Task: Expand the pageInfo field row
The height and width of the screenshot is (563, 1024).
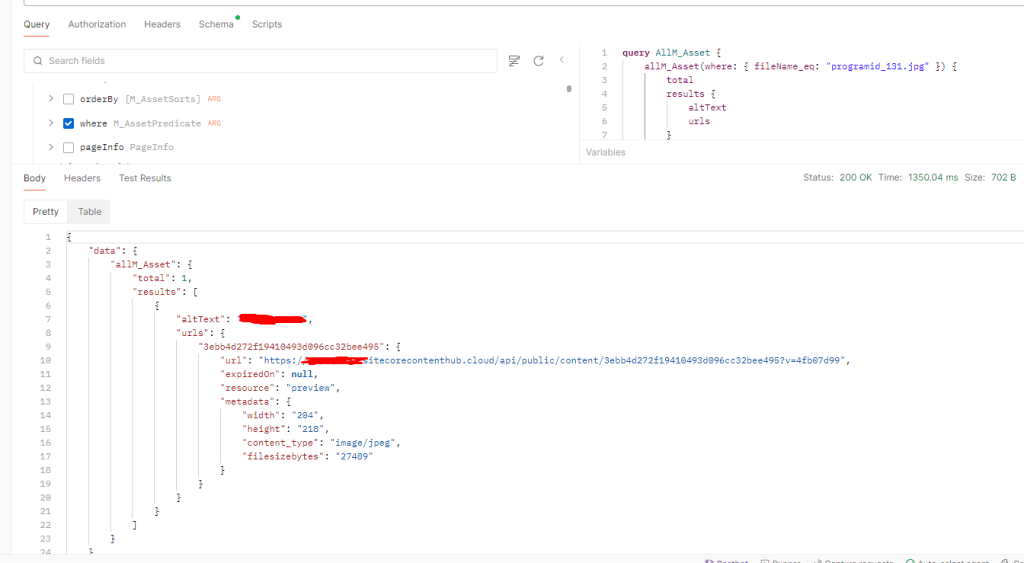Action: [x=51, y=147]
